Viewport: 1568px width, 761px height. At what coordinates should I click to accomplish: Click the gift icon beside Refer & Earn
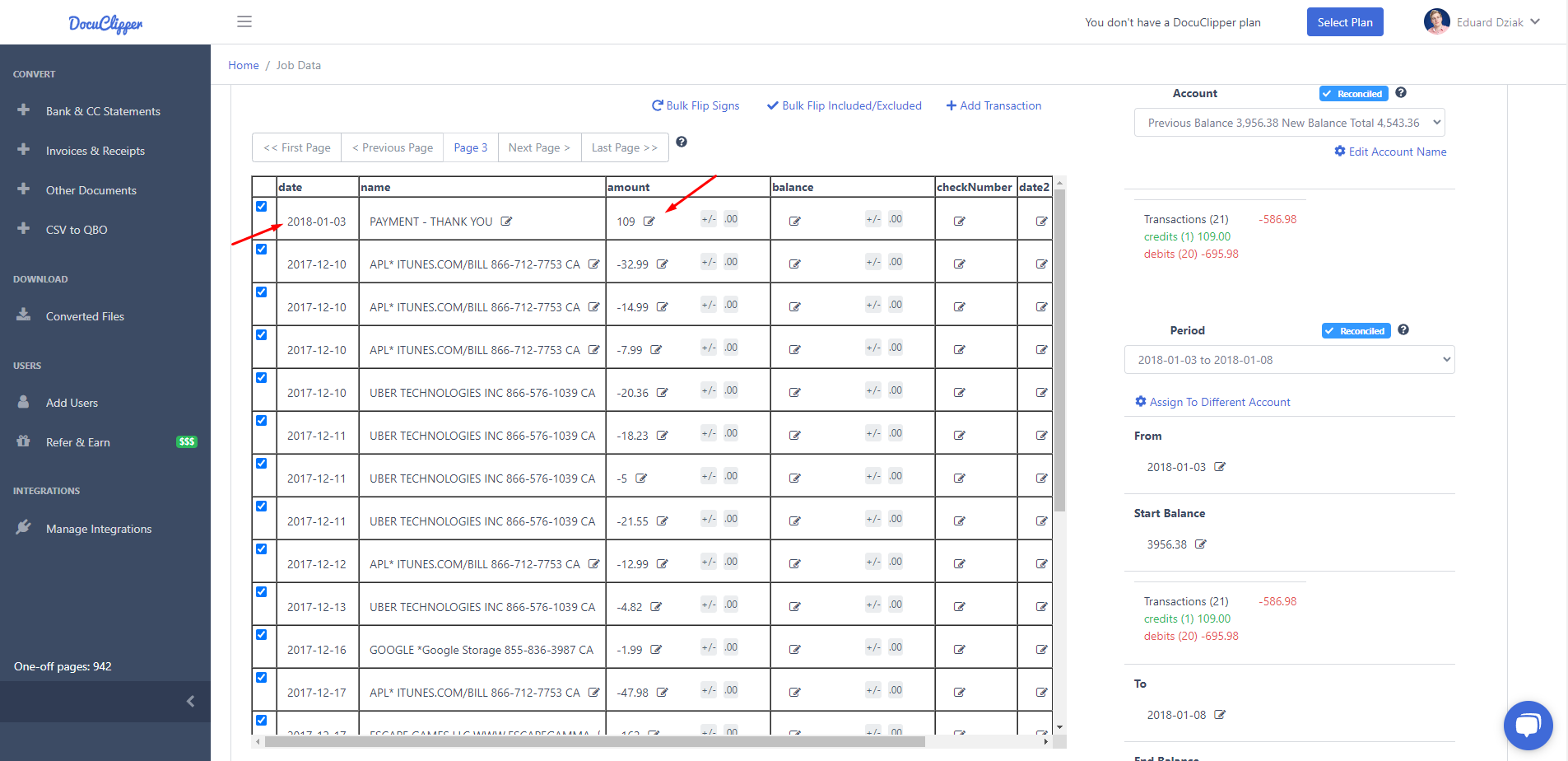coord(25,441)
